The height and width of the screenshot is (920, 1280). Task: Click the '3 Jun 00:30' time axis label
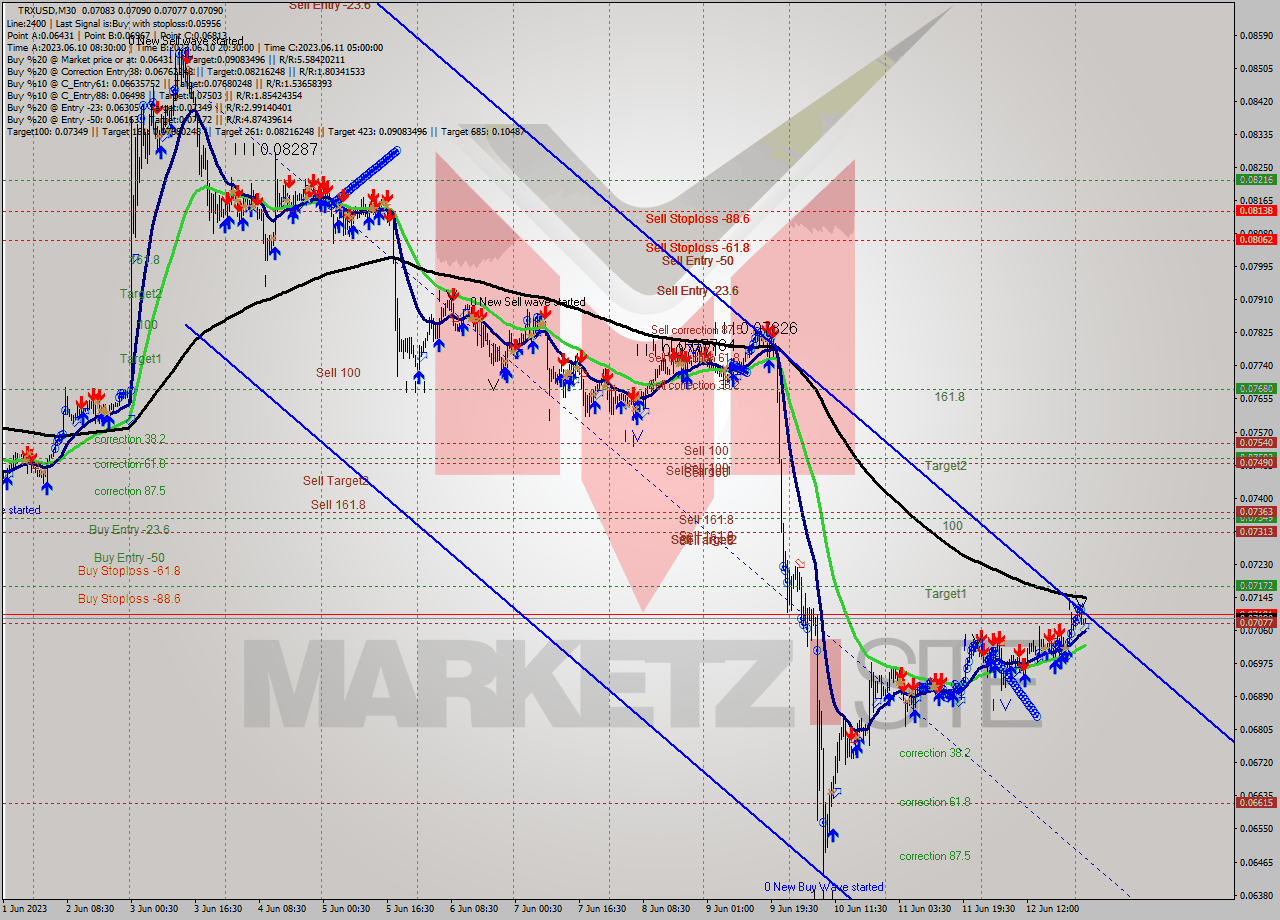153,909
